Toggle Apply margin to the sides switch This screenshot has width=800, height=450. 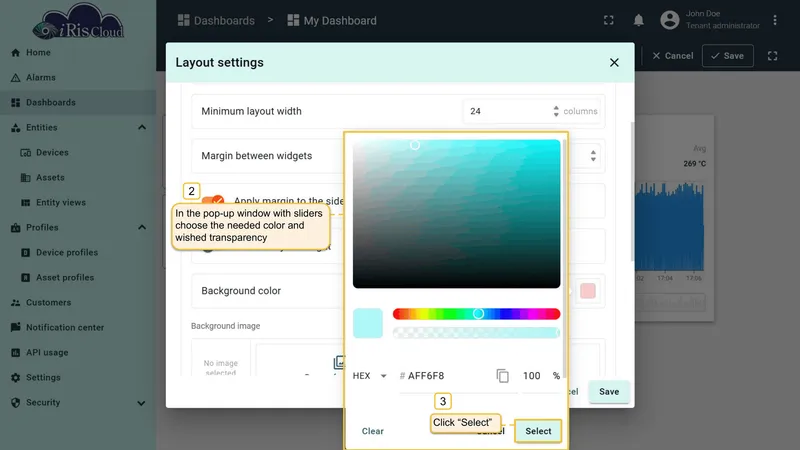pos(213,199)
